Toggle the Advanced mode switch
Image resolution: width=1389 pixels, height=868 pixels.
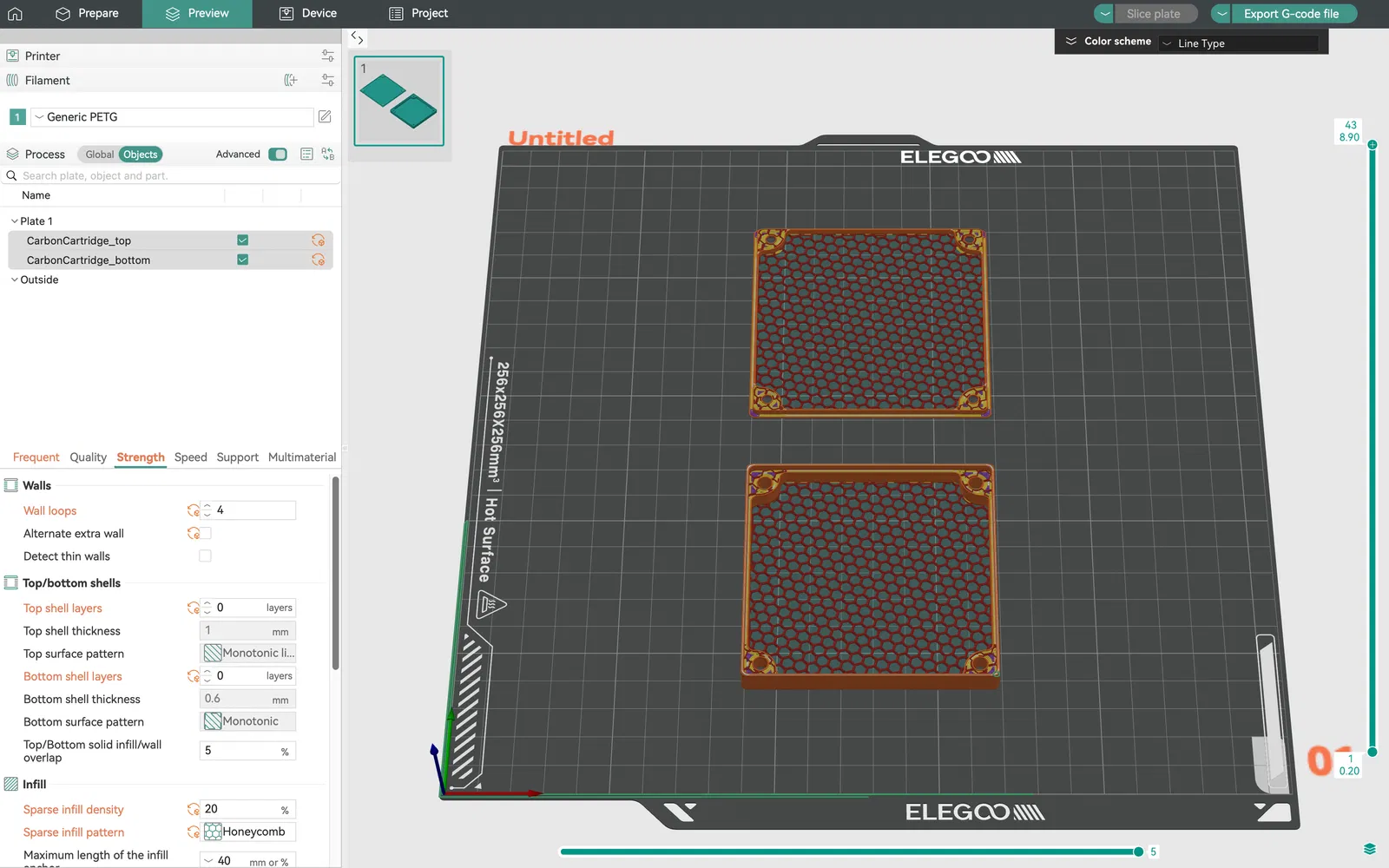point(278,154)
